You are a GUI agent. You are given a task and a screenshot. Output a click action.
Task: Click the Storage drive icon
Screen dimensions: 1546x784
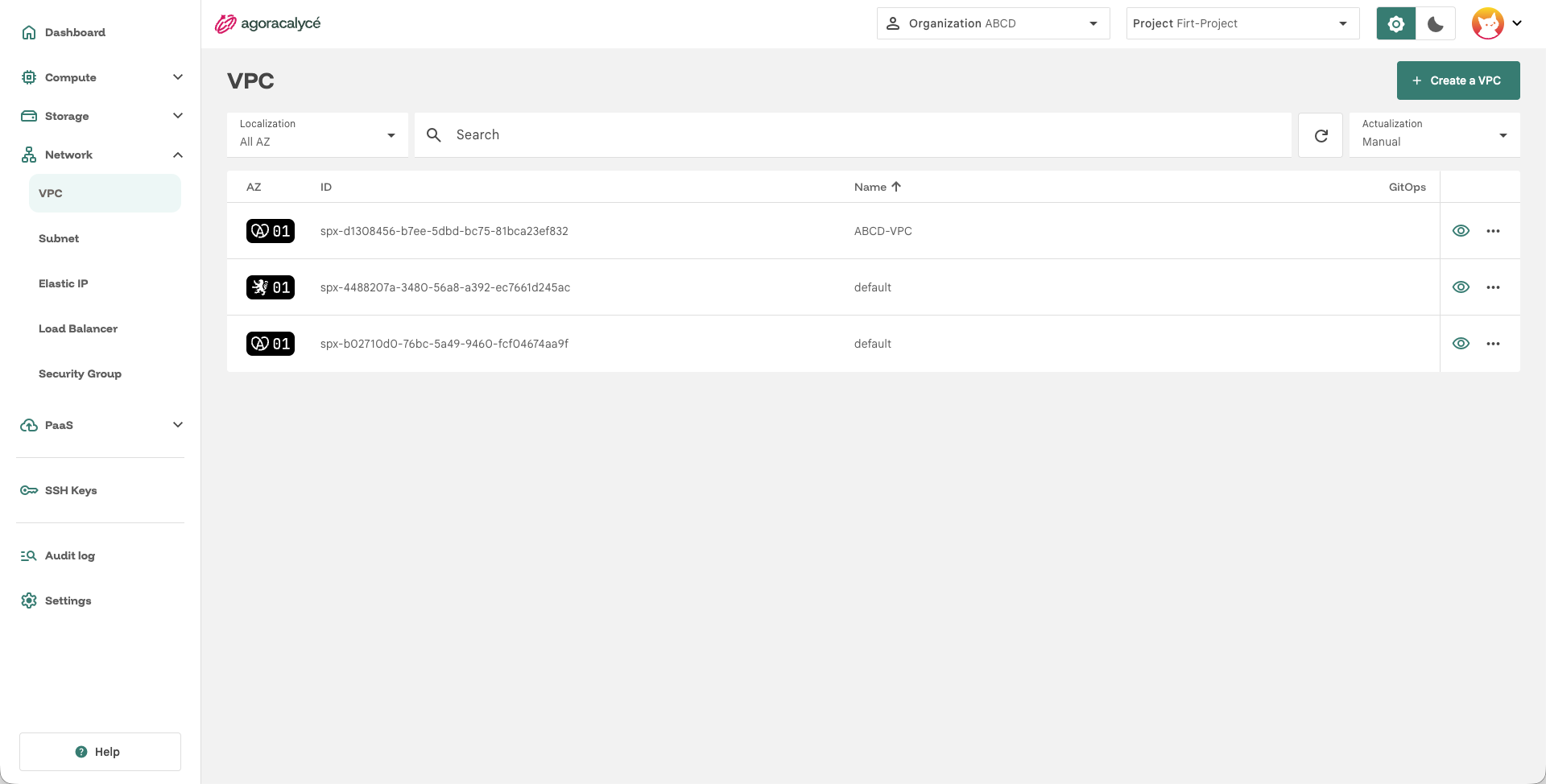(29, 116)
